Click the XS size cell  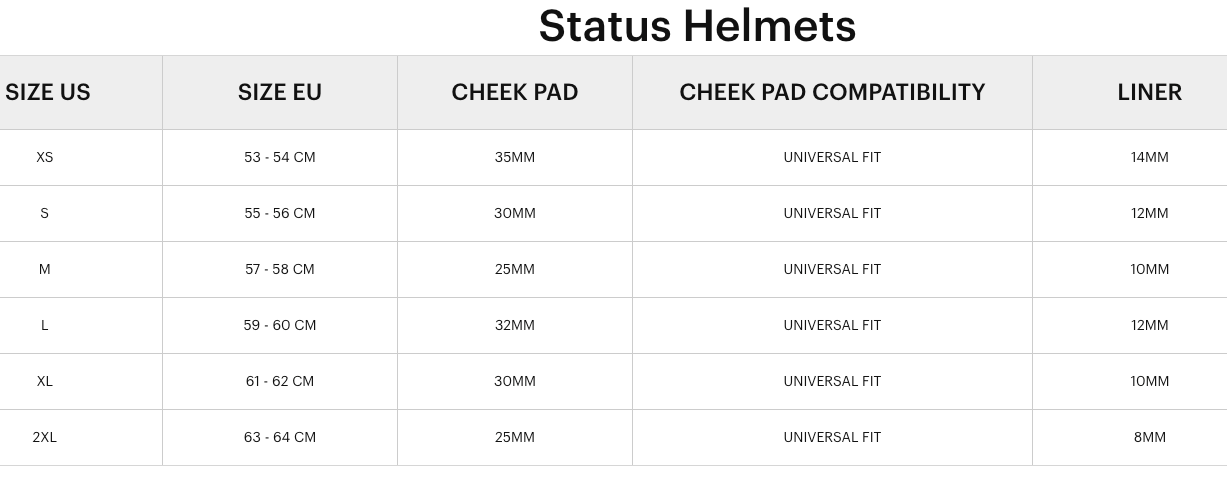point(45,157)
